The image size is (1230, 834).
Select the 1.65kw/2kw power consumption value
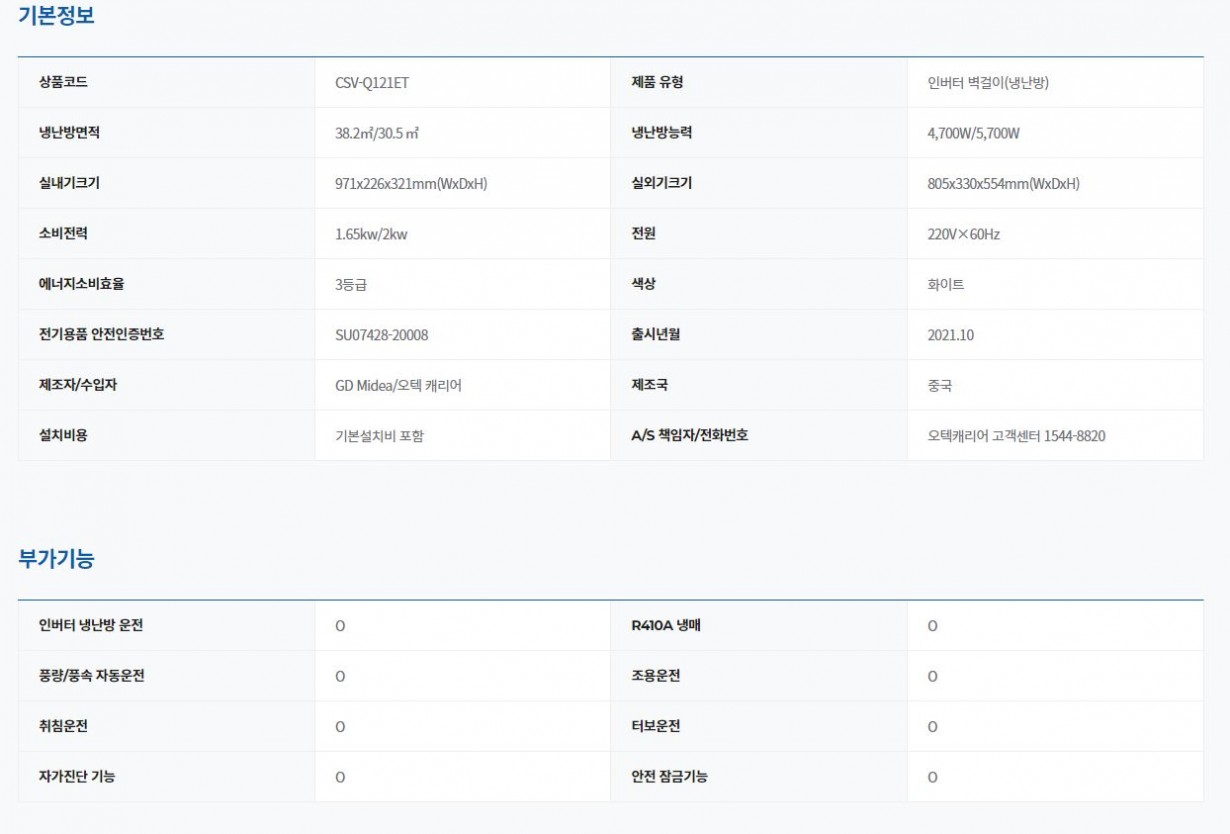[371, 234]
